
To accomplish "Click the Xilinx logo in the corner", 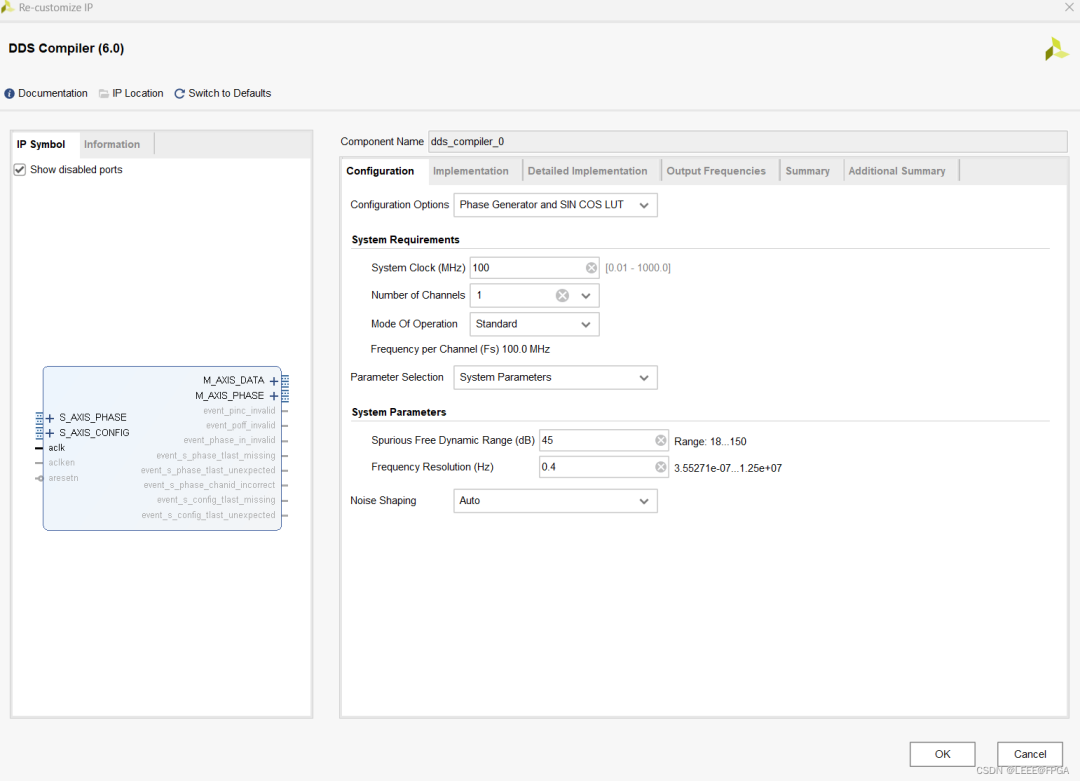I will point(1056,49).
